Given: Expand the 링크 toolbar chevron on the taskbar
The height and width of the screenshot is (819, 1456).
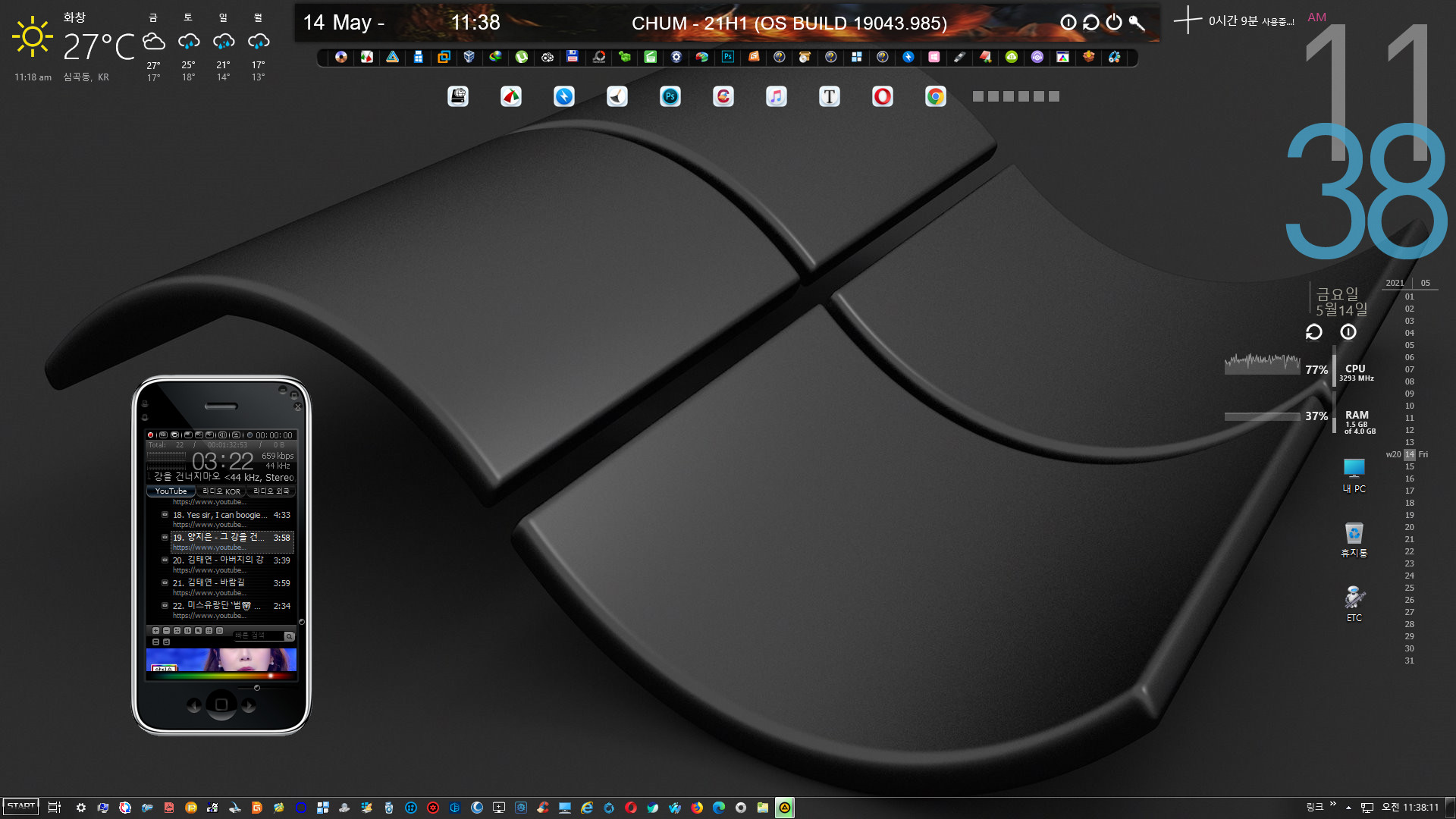Looking at the screenshot, I should [x=1333, y=805].
